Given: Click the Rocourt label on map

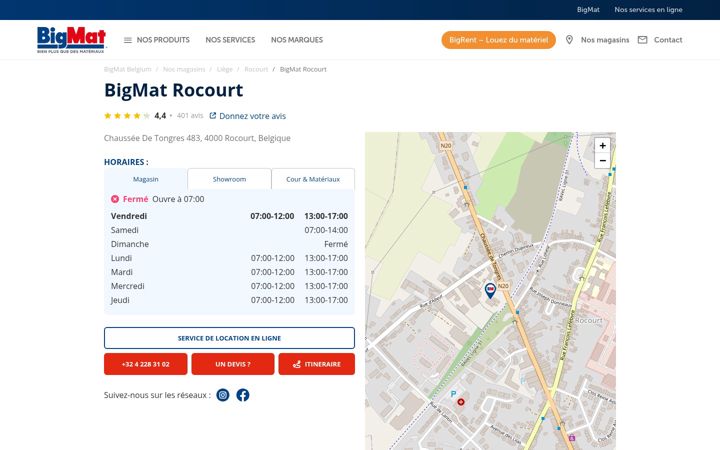Looking at the screenshot, I should click(589, 321).
